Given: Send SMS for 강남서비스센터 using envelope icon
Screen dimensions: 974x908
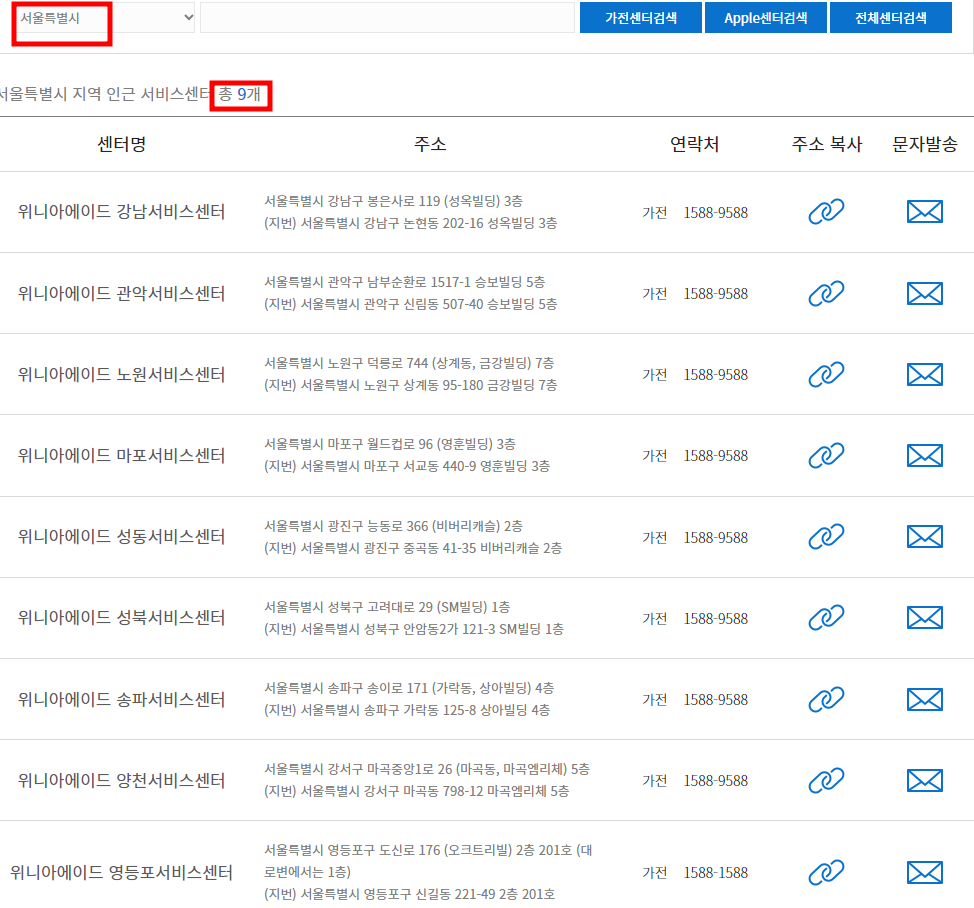Looking at the screenshot, I should [x=924, y=211].
